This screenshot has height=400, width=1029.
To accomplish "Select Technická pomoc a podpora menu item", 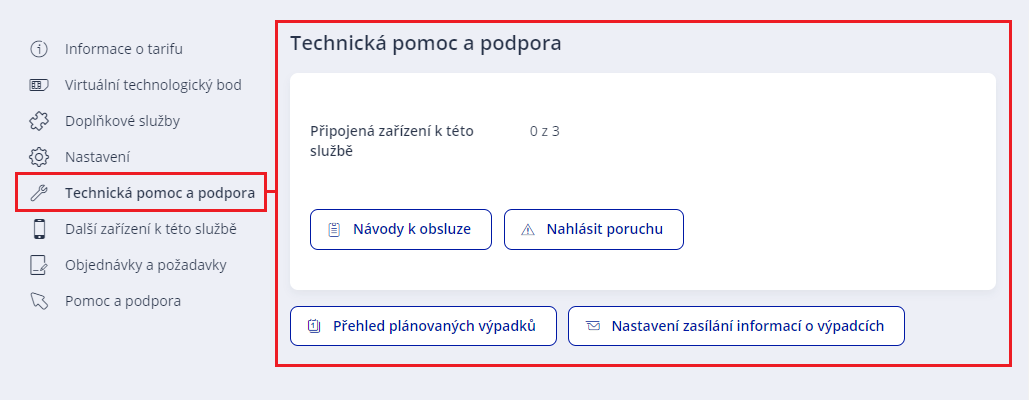I will tap(160, 193).
